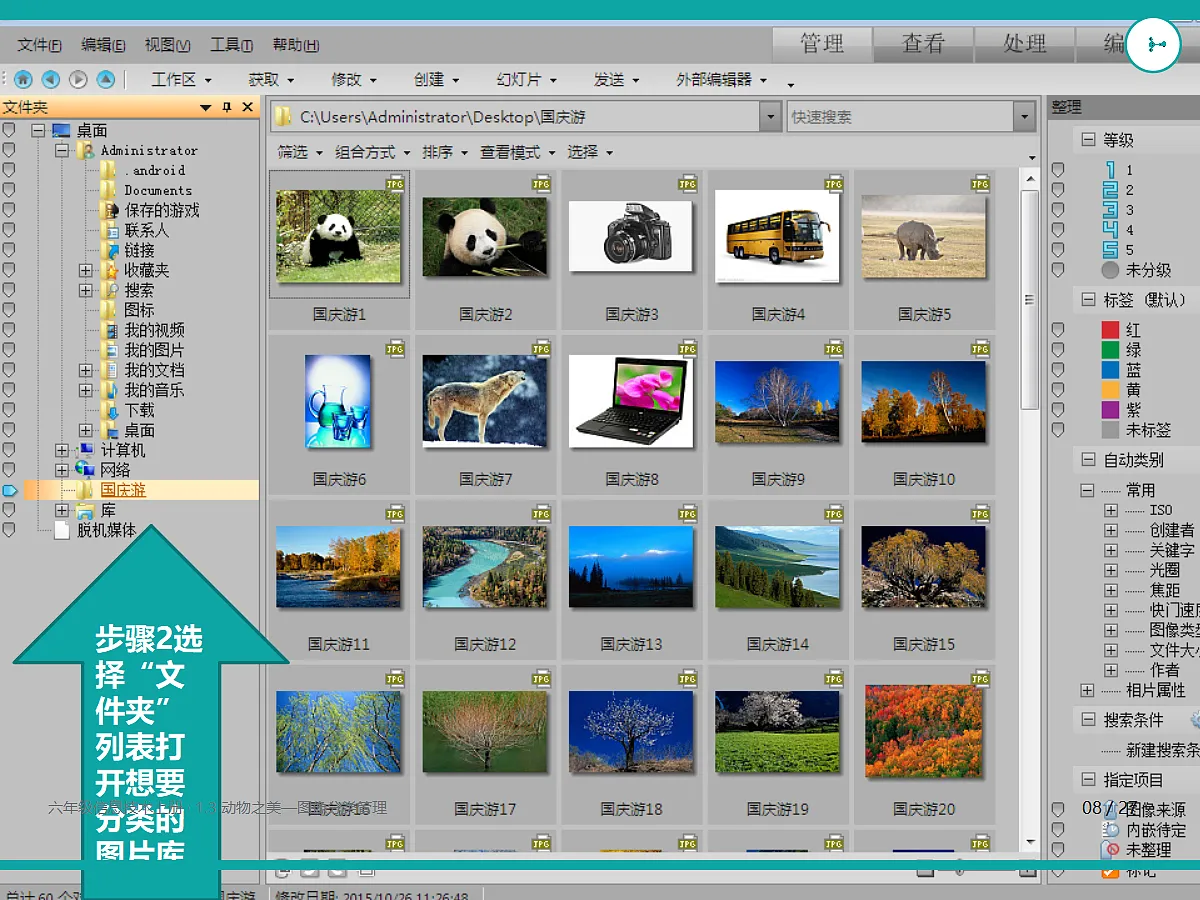This screenshot has width=1200, height=900.
Task: Open the 组合方式 group-by dropdown
Action: coord(372,152)
